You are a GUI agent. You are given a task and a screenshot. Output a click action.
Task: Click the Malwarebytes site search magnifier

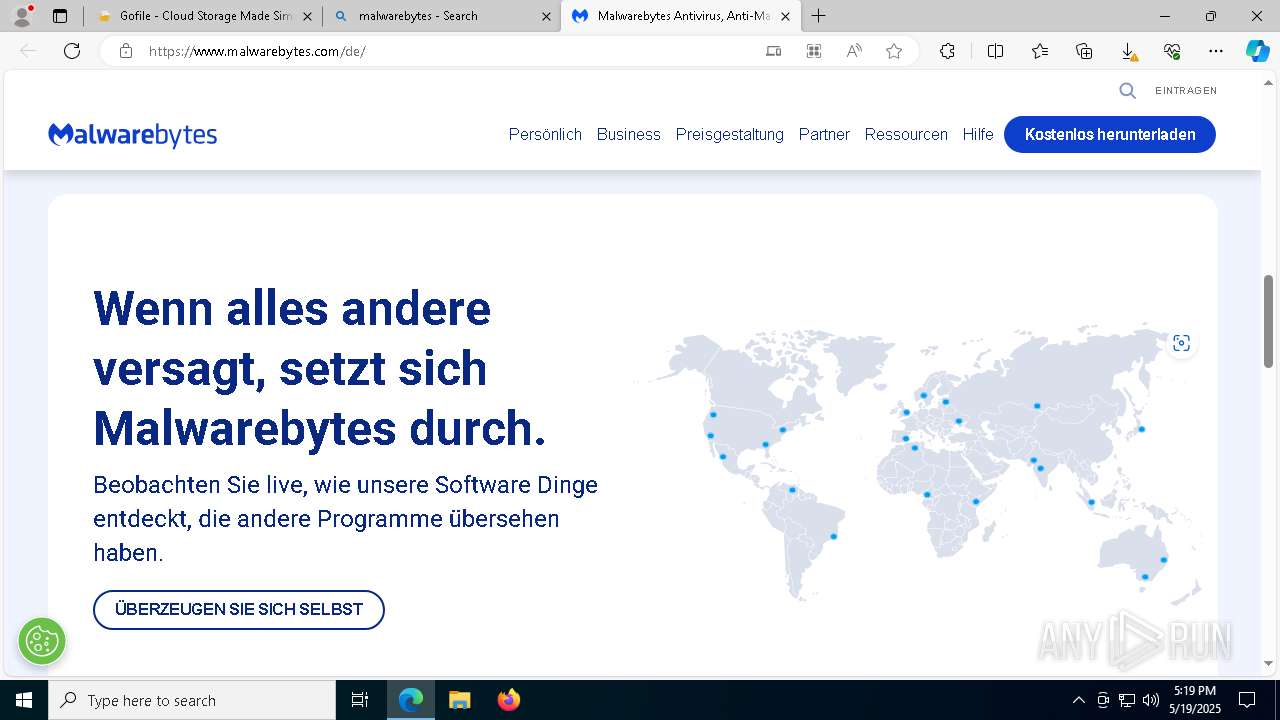pyautogui.click(x=1127, y=91)
